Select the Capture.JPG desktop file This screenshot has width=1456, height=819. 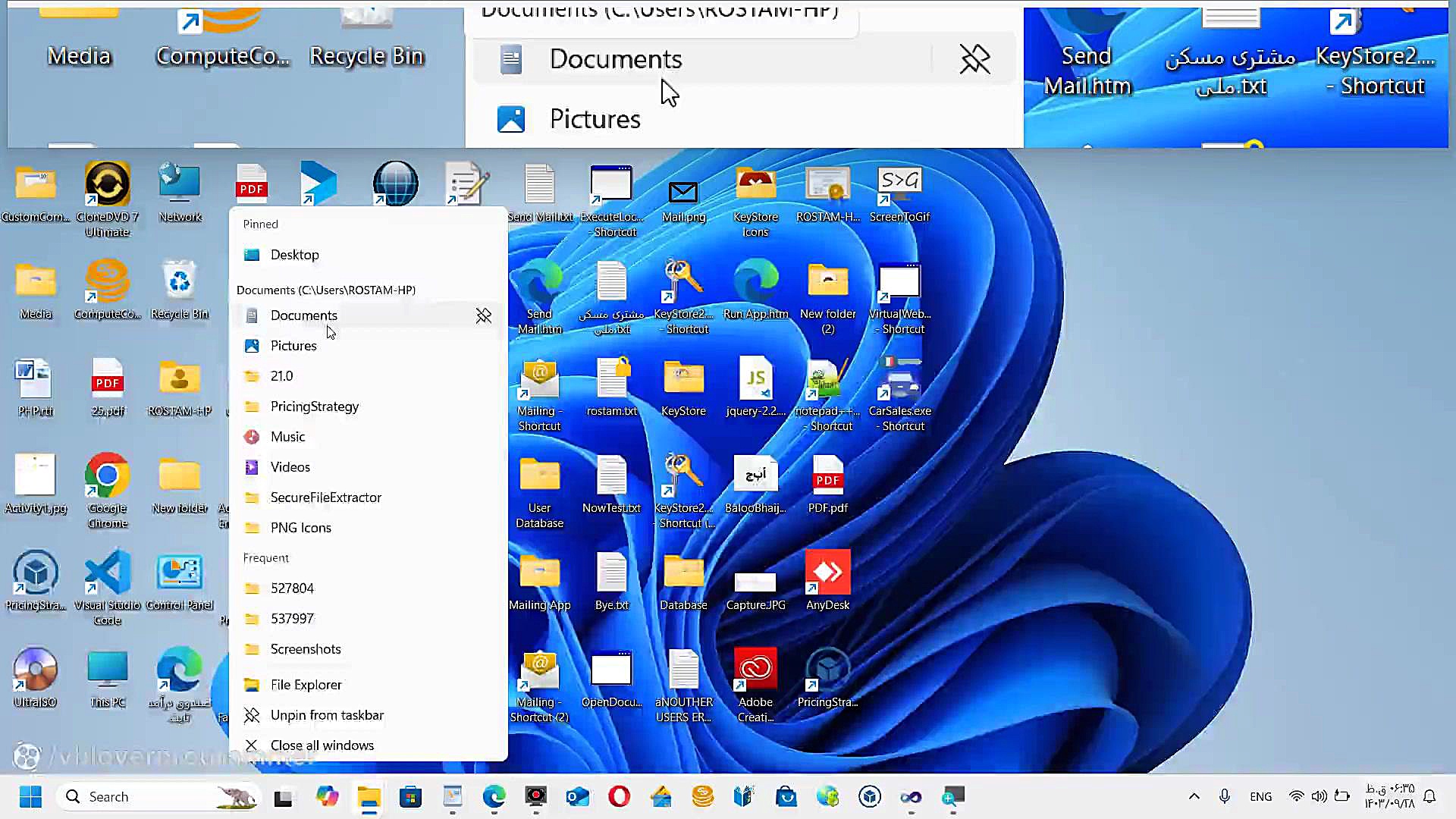pos(755,590)
